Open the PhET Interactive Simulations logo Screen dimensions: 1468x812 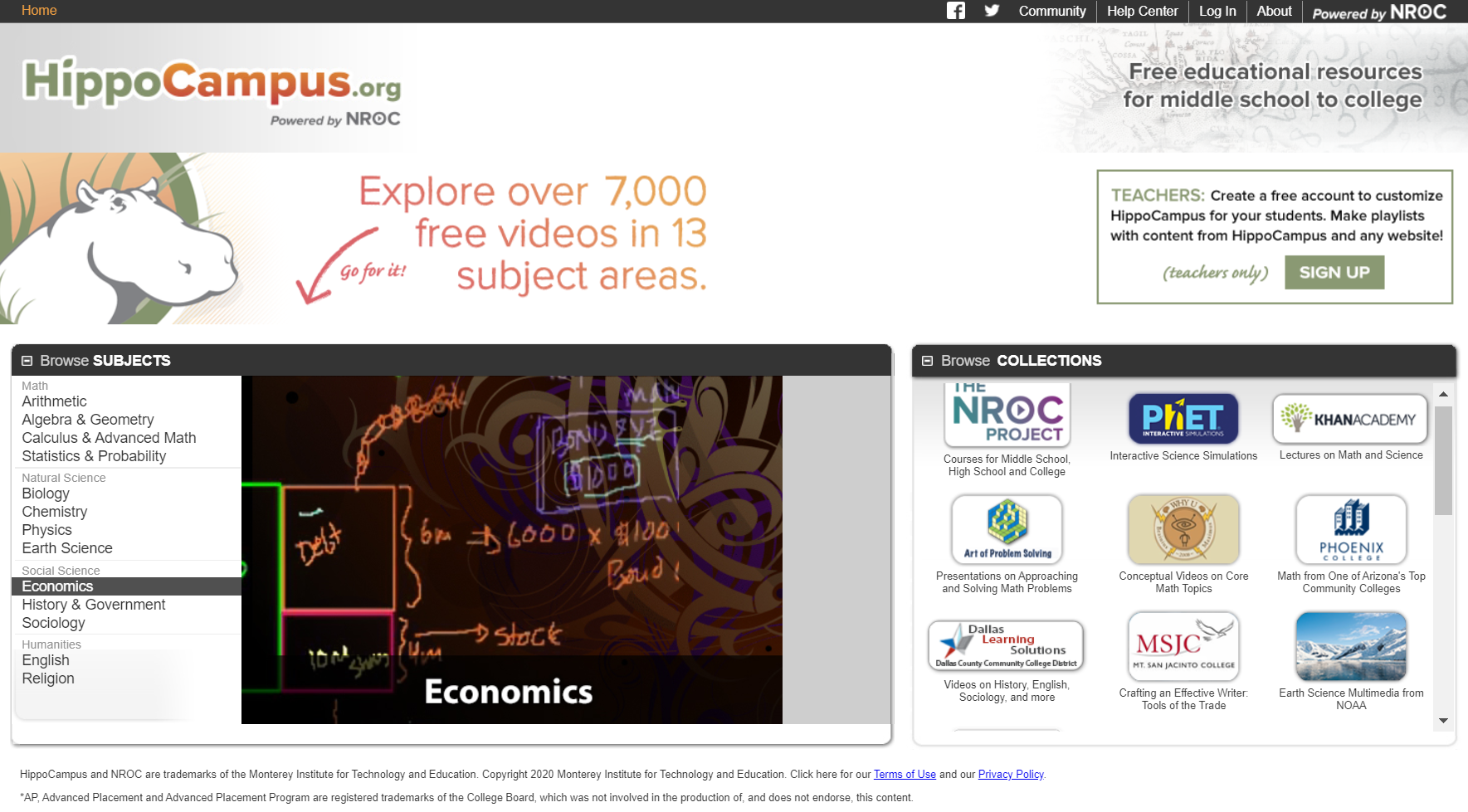coord(1183,418)
